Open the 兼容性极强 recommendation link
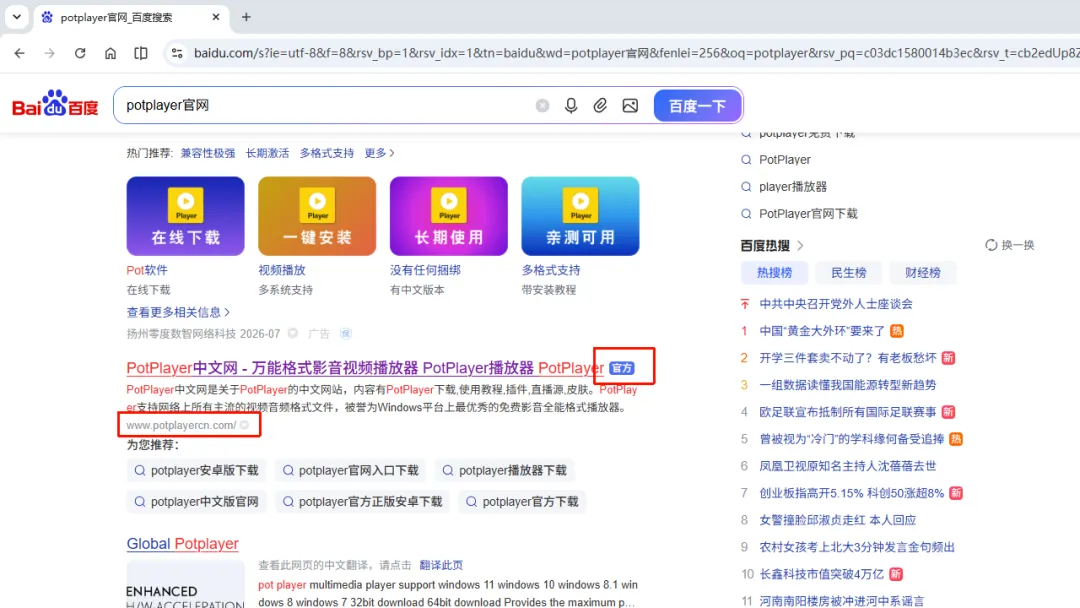Screen dimensions: 1080x608 pos(207,153)
